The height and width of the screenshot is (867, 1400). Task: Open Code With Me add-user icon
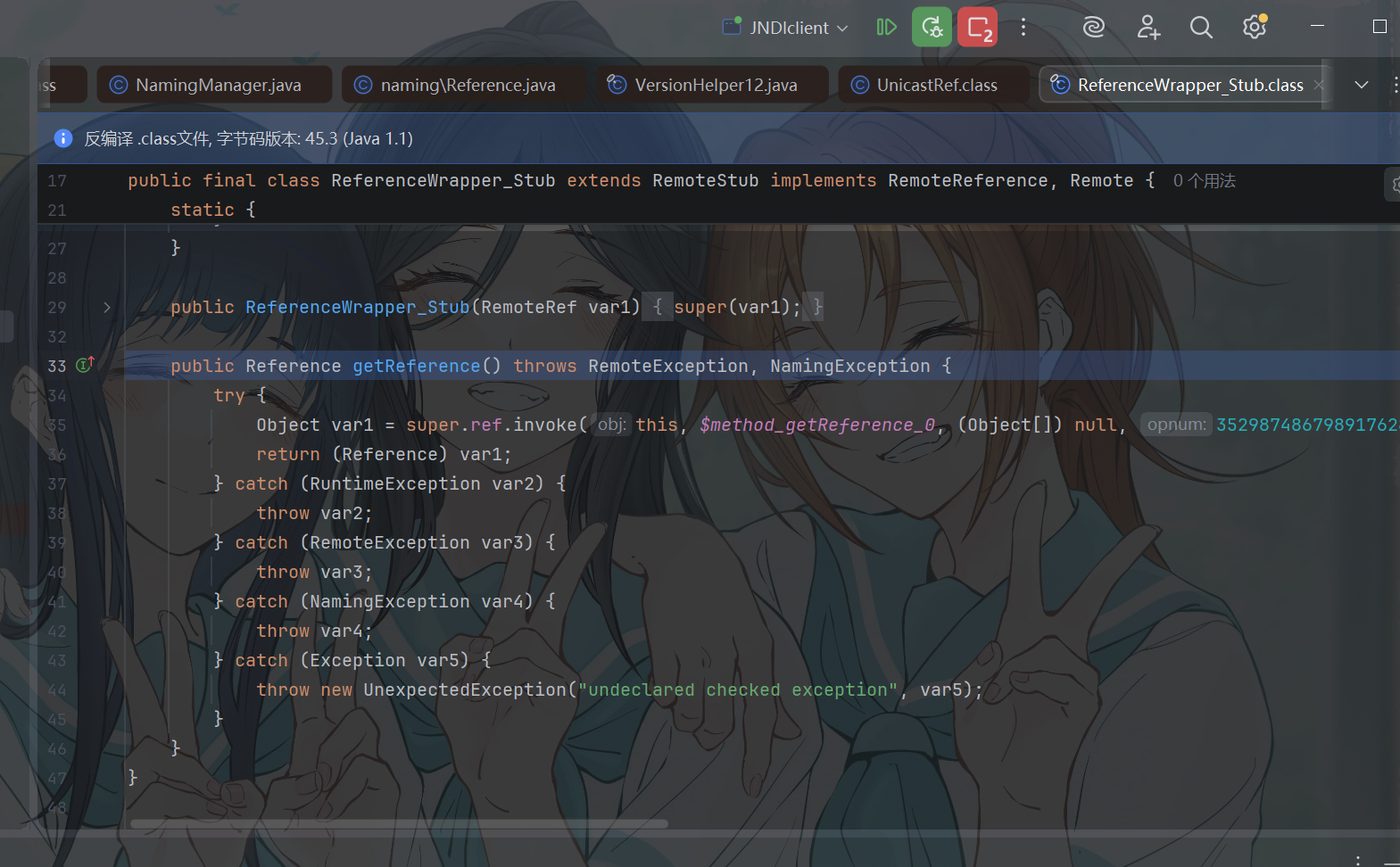1147,28
